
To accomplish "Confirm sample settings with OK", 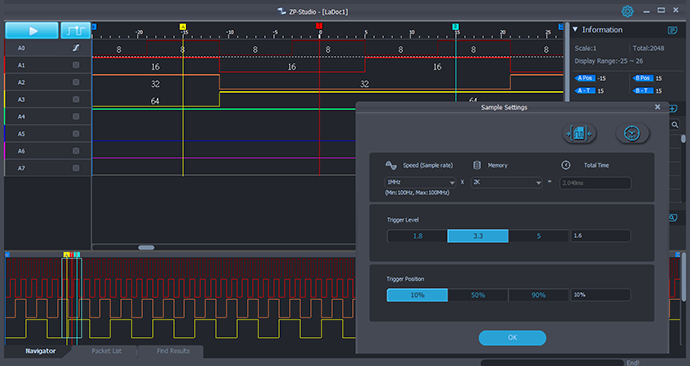I will click(512, 338).
